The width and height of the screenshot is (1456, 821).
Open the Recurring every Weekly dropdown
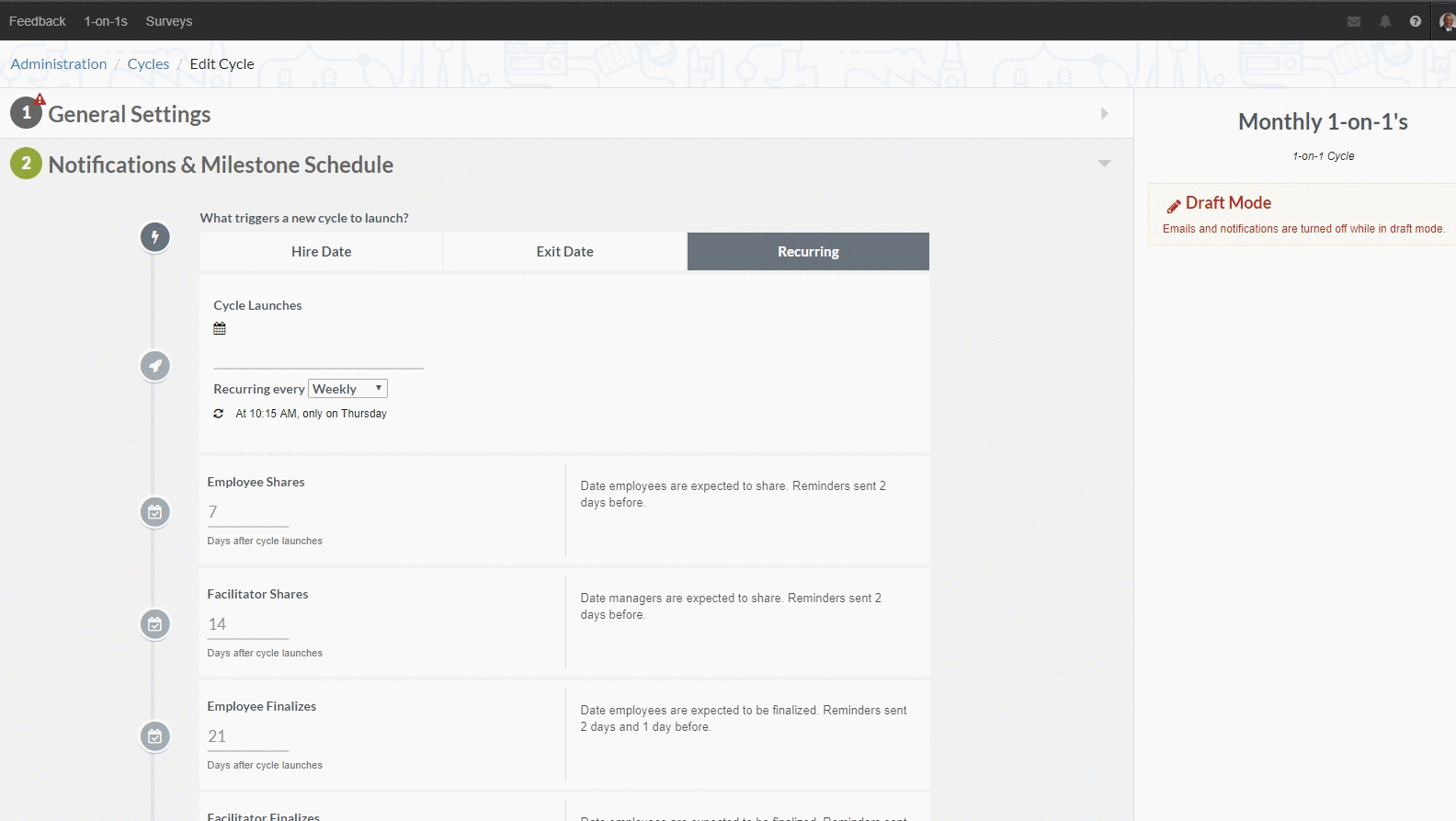pos(347,389)
